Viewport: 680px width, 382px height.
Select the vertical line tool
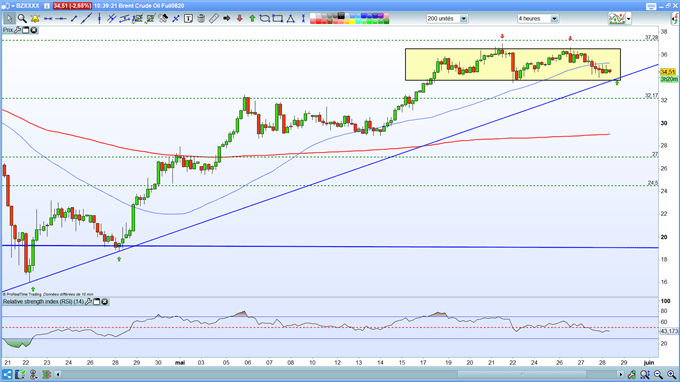click(99, 19)
